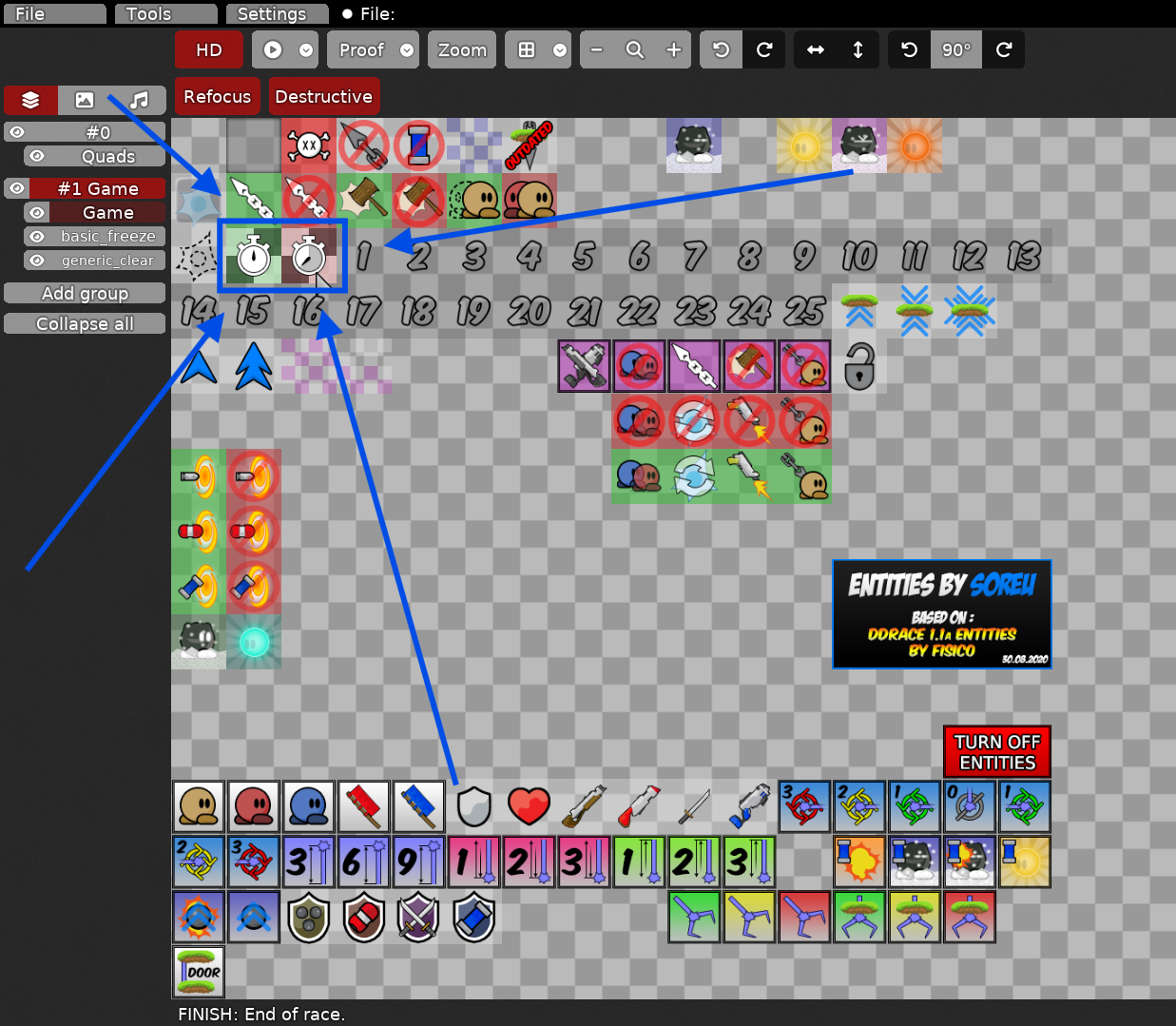Pick the laser rifle weapon tile
1176x1026 pixels.
750,807
